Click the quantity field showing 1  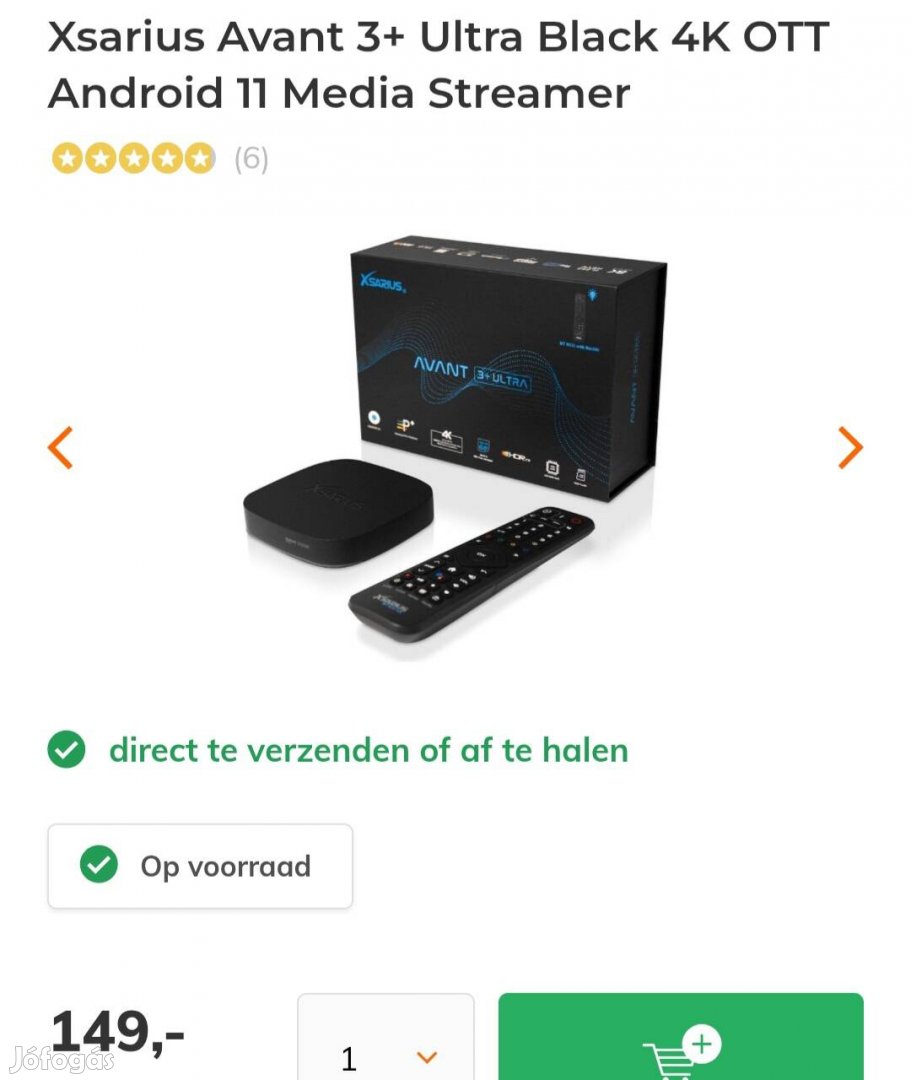[386, 1036]
